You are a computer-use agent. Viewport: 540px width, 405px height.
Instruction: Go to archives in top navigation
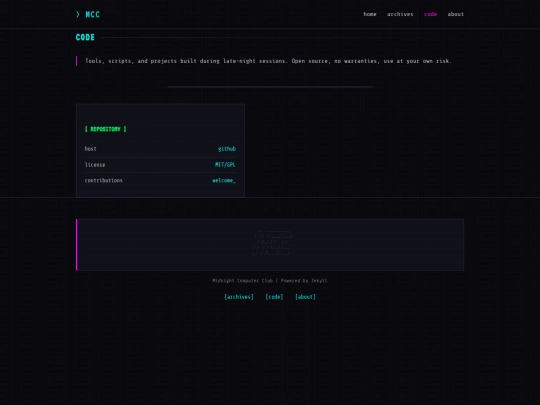[400, 14]
